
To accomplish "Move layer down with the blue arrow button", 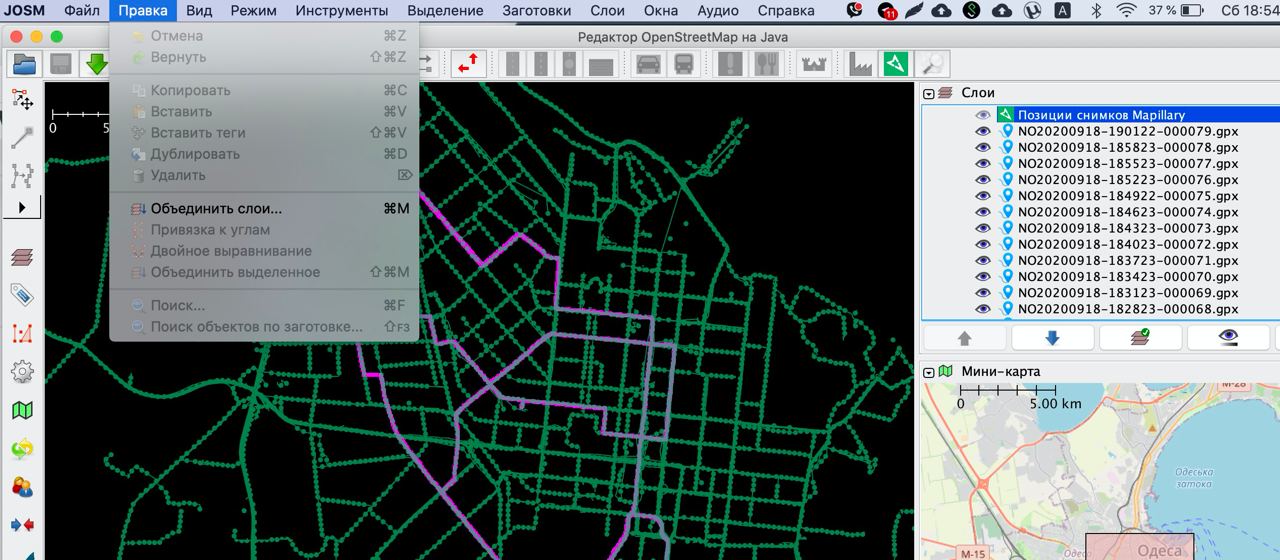I will (x=1052, y=338).
